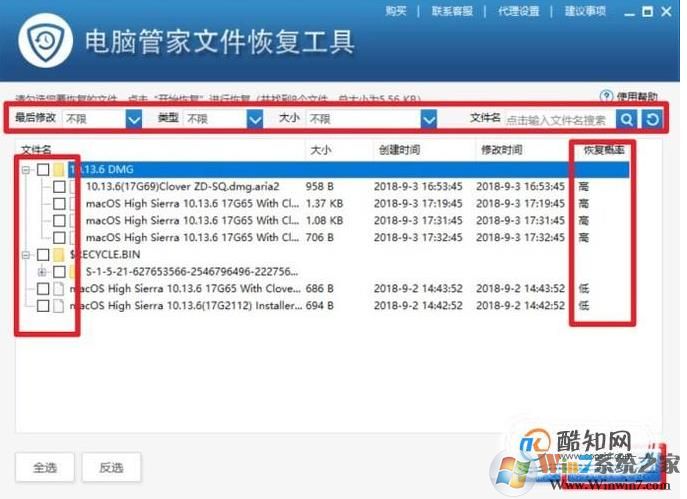Select the macOS High Sierra 10.13.6(17G2112) Installer row
This screenshot has width=687, height=499.
[186, 306]
